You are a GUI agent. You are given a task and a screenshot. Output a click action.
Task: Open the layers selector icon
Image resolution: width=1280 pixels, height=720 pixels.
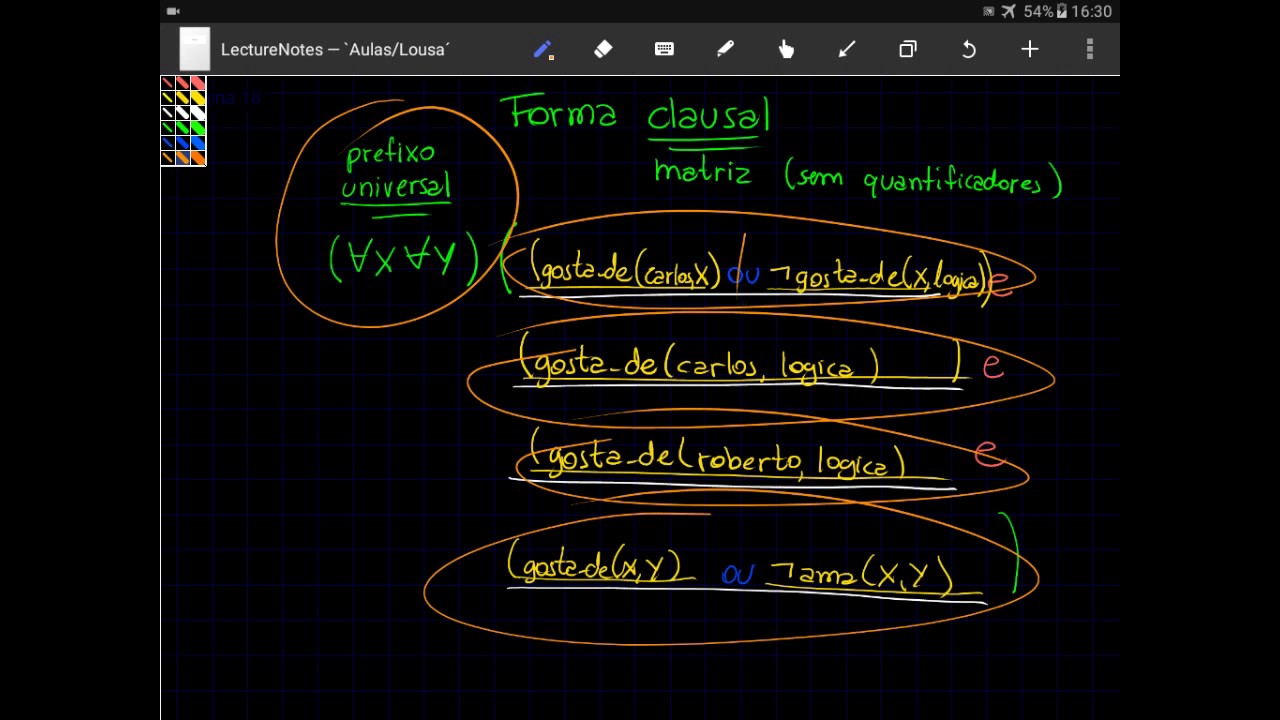point(908,49)
